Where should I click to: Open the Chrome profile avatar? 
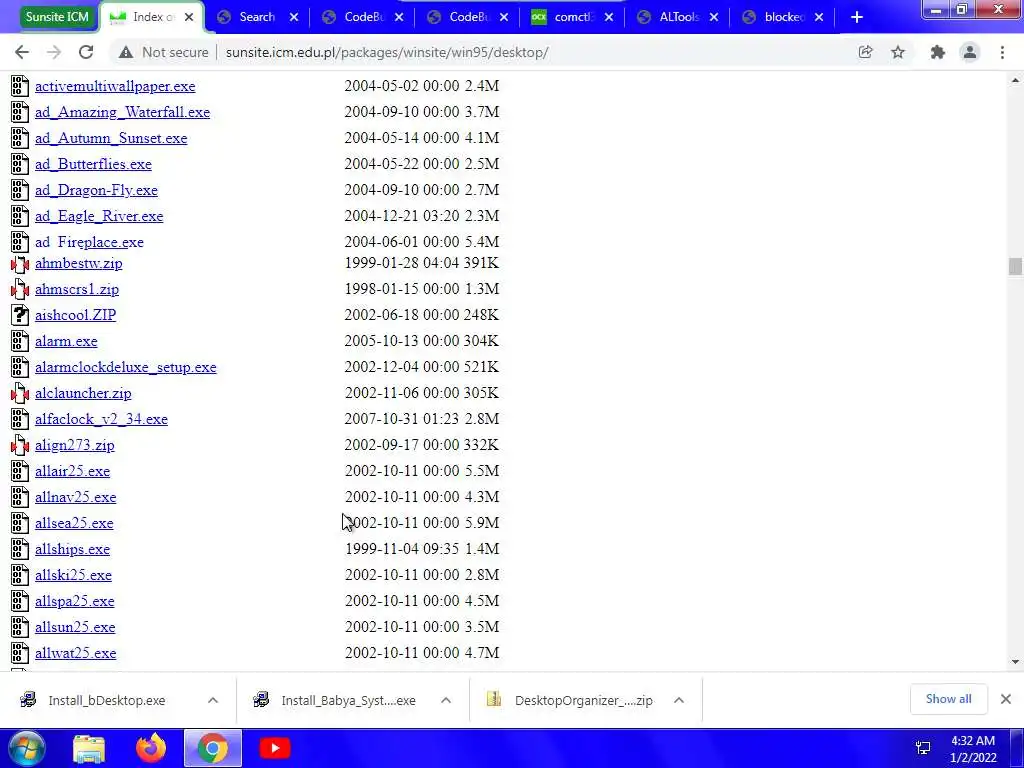pyautogui.click(x=970, y=52)
